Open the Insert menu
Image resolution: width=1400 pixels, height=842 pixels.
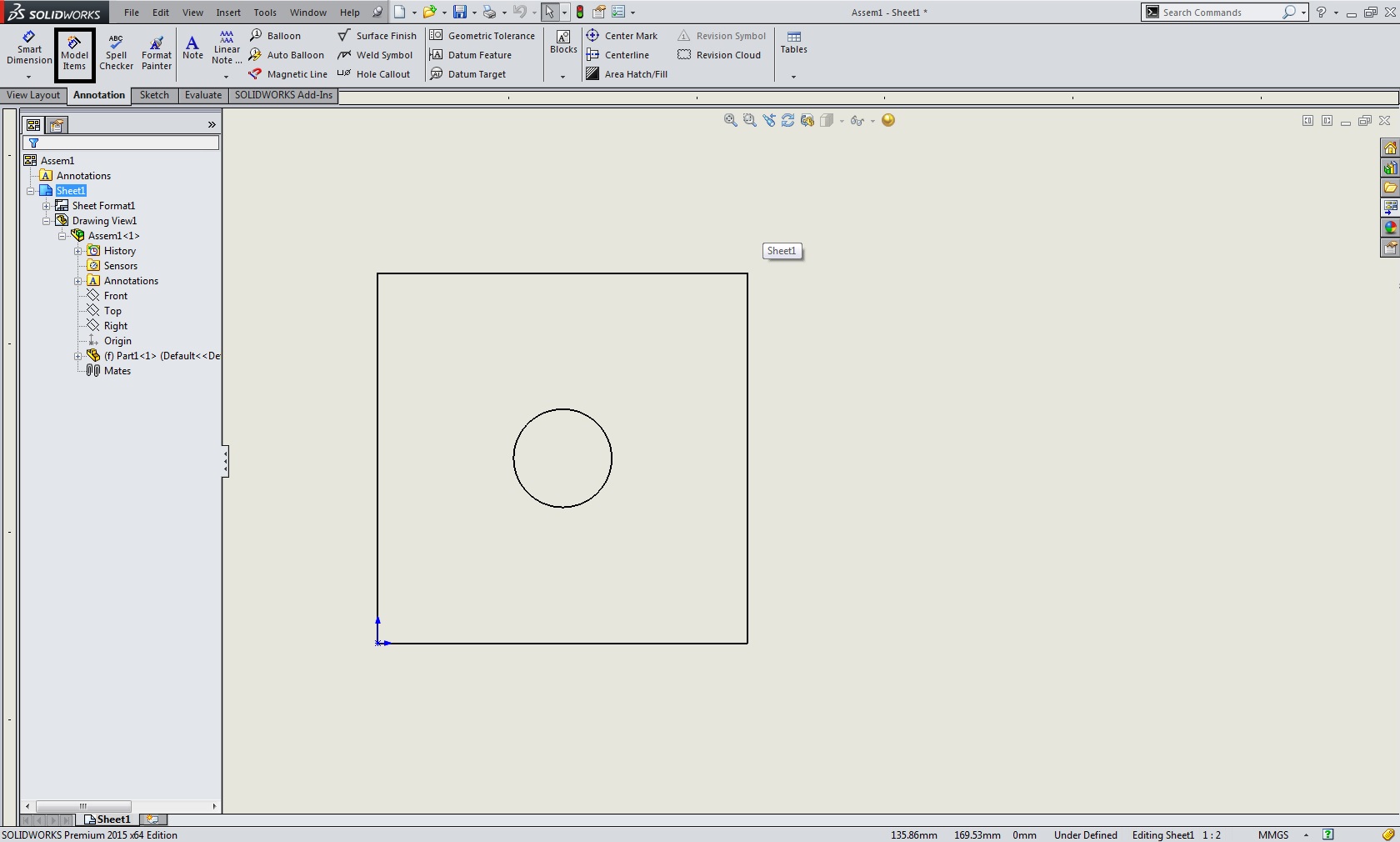(x=228, y=13)
